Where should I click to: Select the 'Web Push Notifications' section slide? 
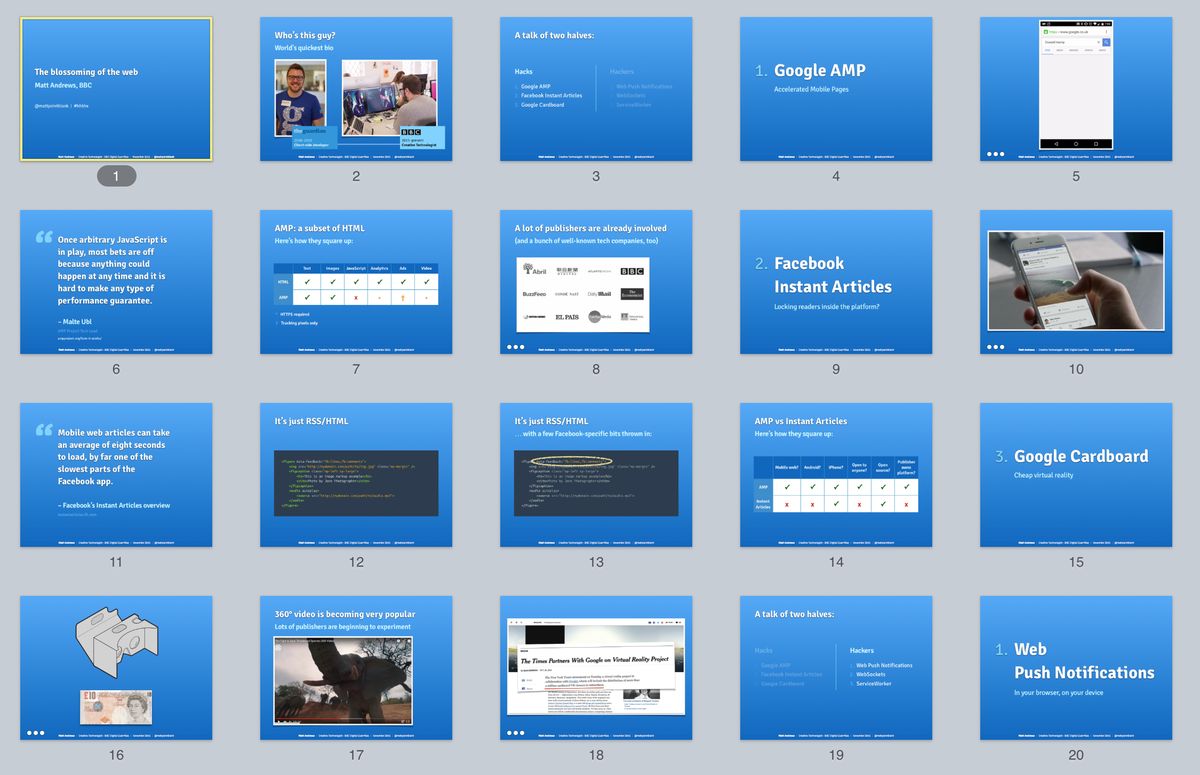point(1076,667)
